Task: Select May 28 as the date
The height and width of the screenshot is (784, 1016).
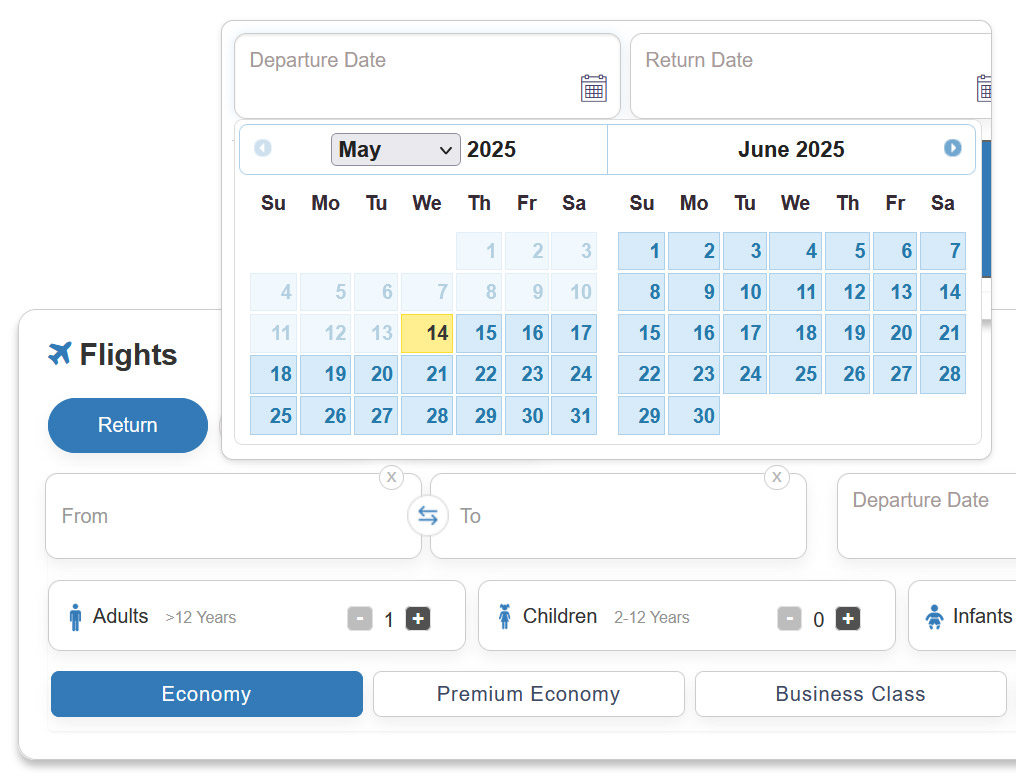Action: tap(427, 415)
